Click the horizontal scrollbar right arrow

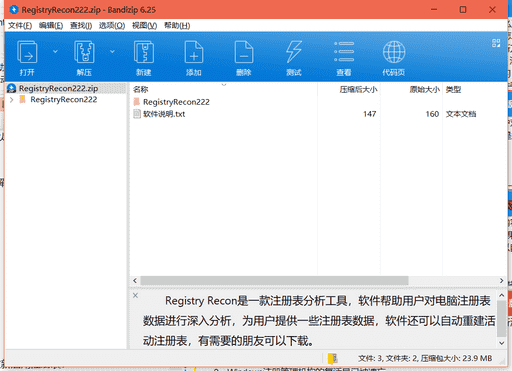pos(501,281)
